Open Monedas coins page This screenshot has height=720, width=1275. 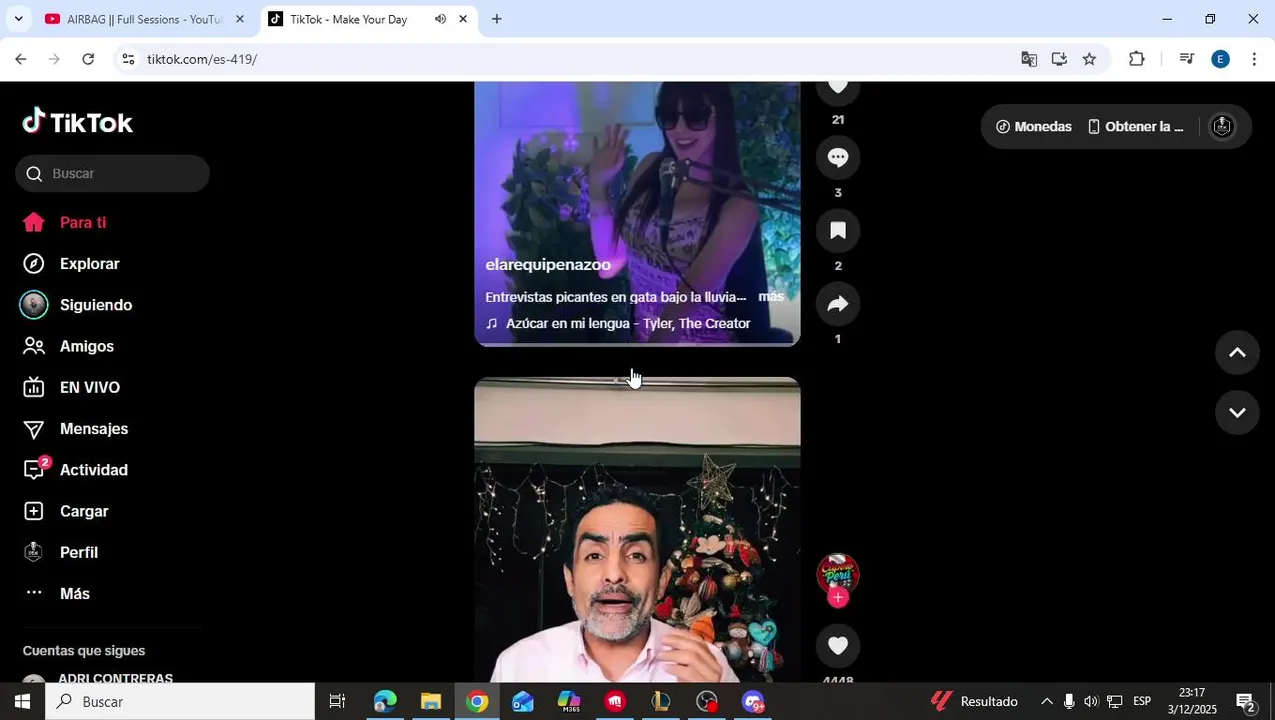[1034, 127]
